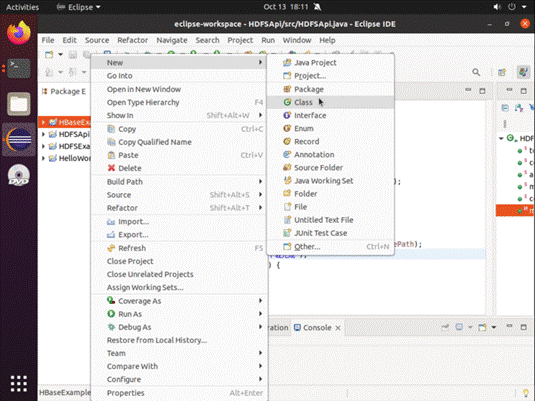This screenshot has width=535, height=401.
Task: Select Untitled Text File entry
Action: pyautogui.click(x=330, y=220)
